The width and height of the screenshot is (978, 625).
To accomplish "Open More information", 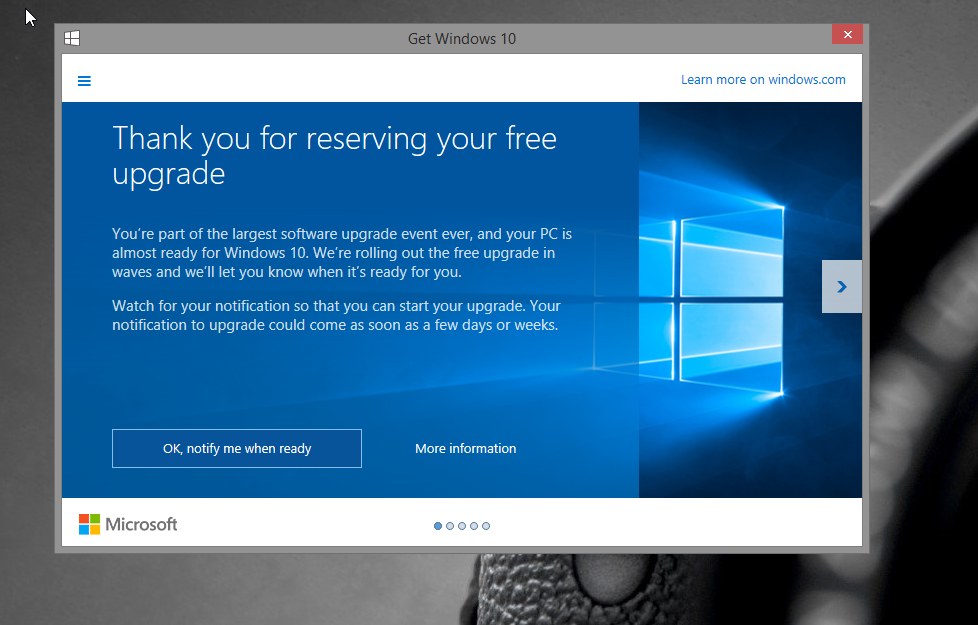I will tap(466, 448).
